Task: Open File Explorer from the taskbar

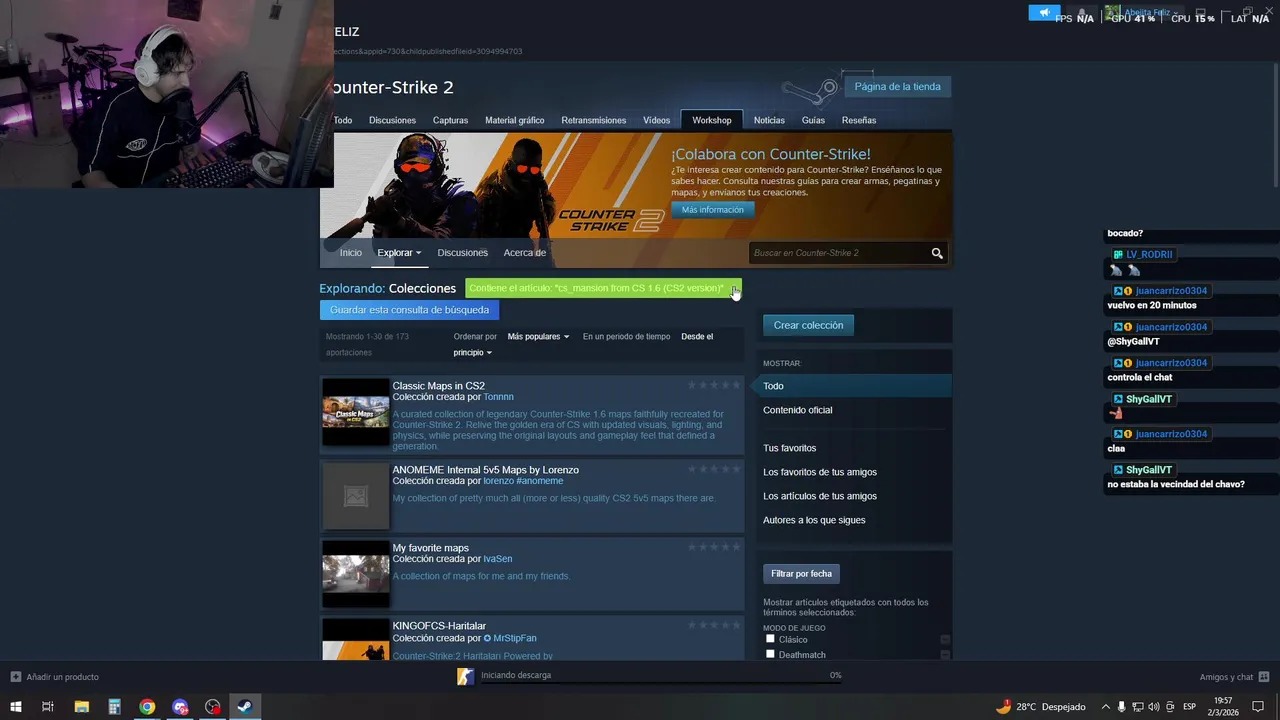Action: (x=82, y=707)
